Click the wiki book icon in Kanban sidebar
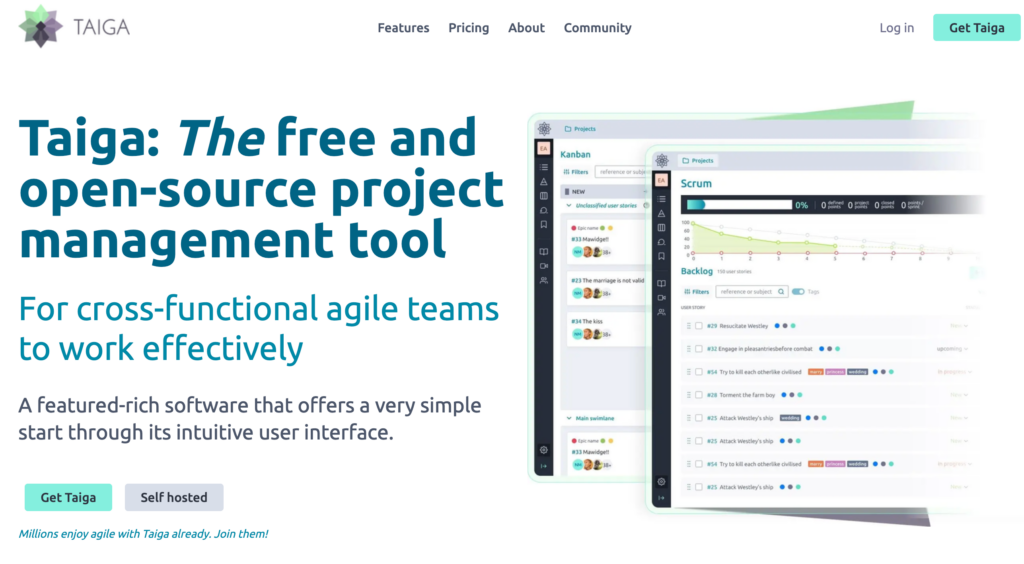This screenshot has width=1024, height=564. (544, 252)
